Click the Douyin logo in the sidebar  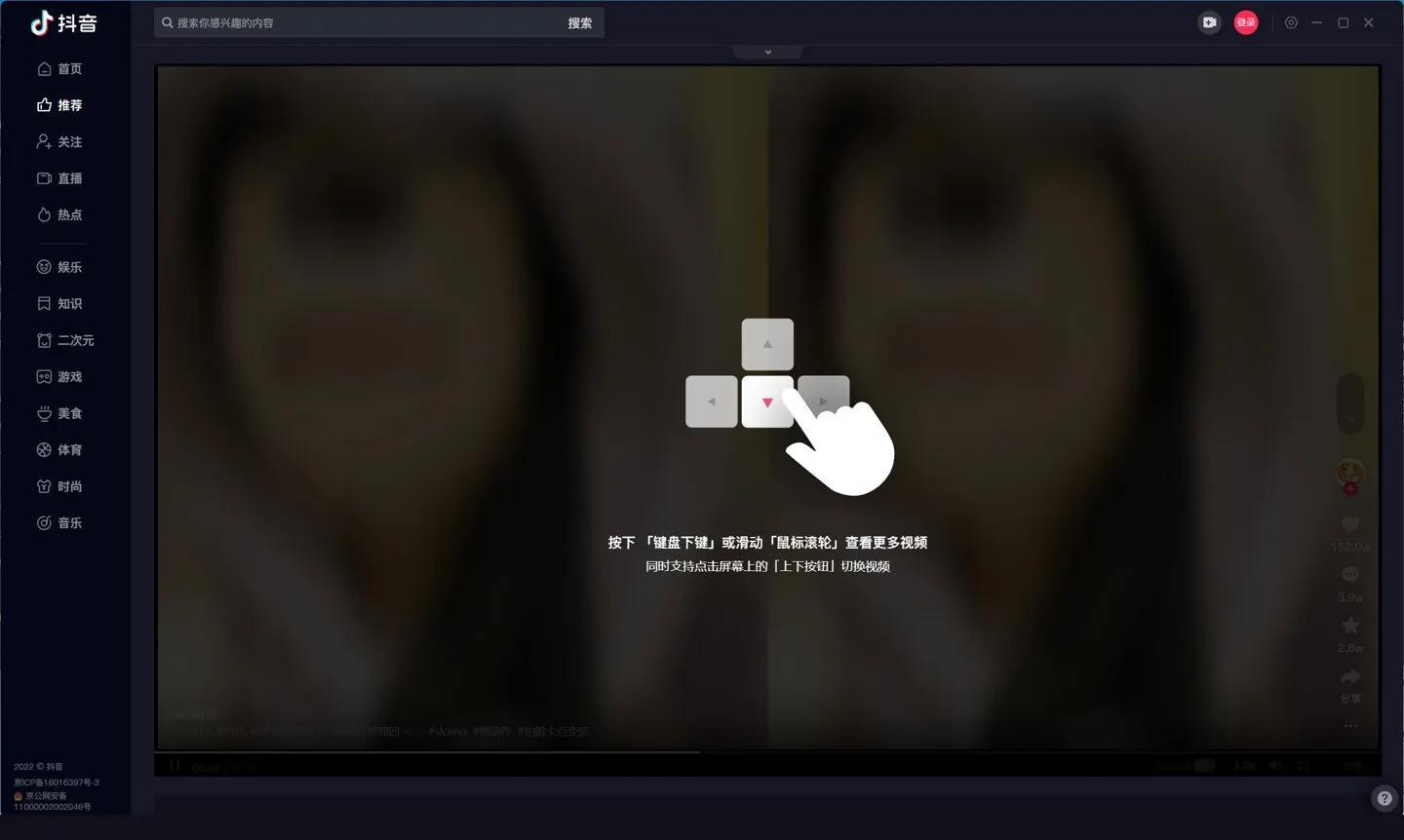click(x=64, y=23)
